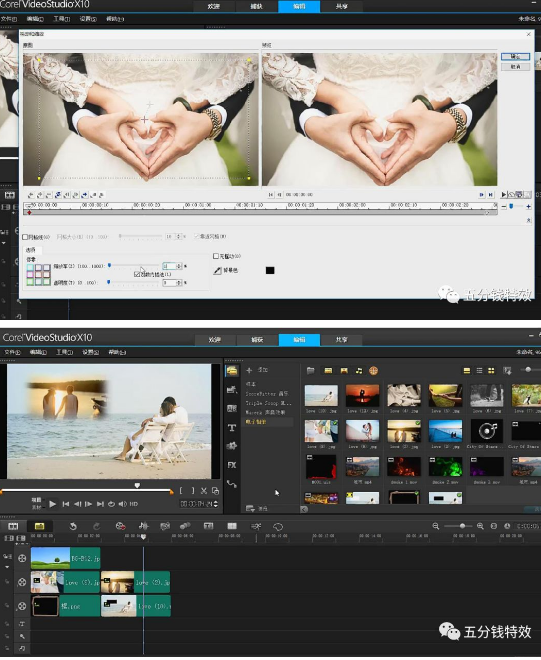The image size is (541, 660).
Task: Switch to Timeline view in timeline toolbar
Action: pyautogui.click(x=39, y=526)
